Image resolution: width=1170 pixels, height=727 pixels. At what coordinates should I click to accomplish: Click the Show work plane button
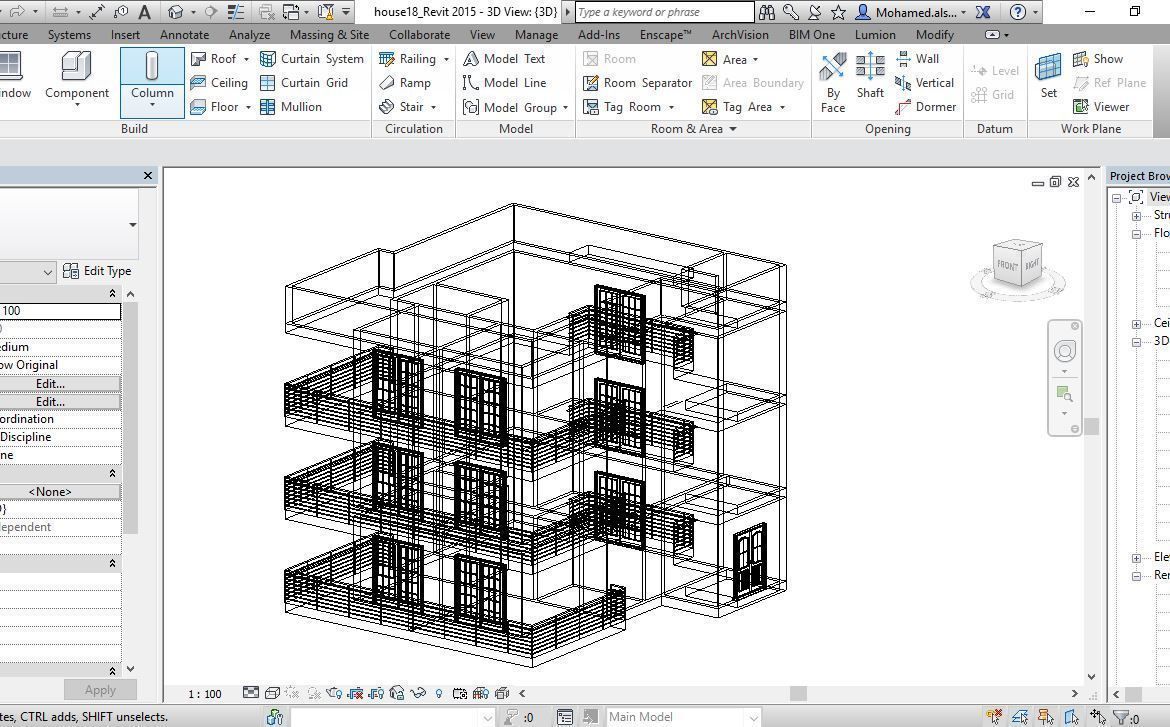(1098, 59)
